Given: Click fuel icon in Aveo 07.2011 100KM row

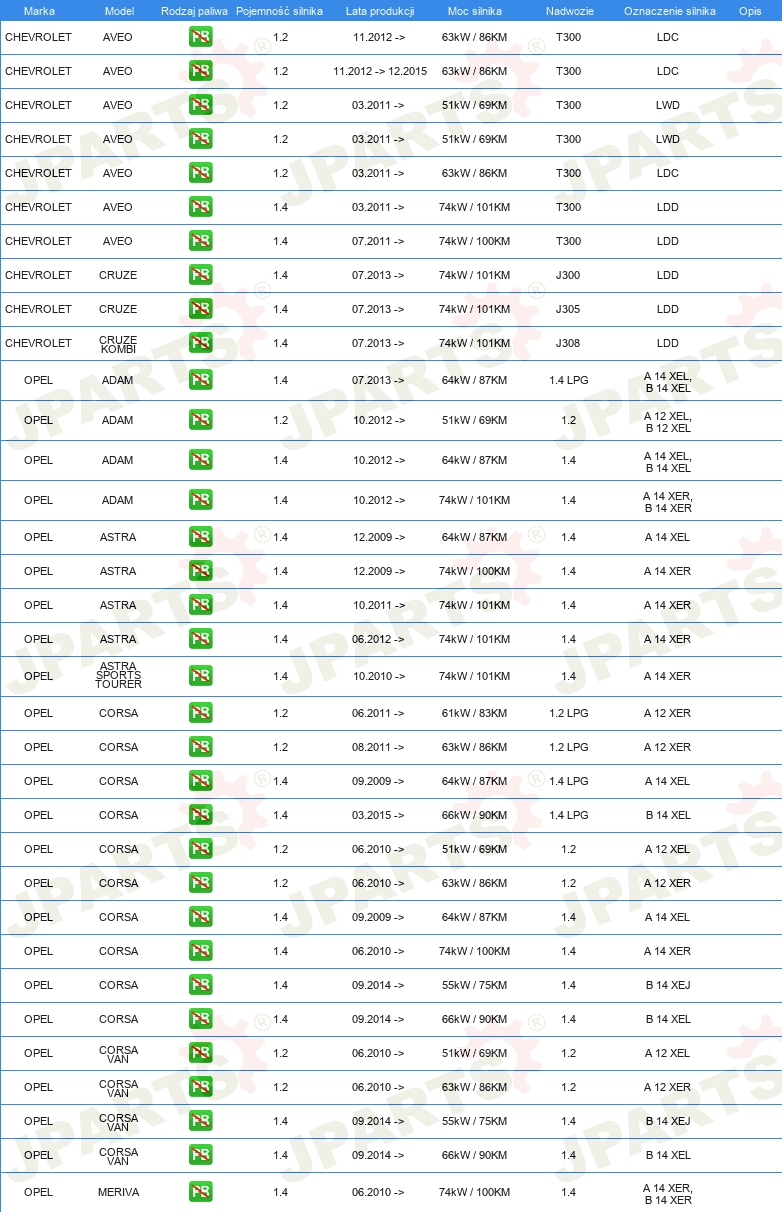Looking at the screenshot, I should pos(200,241).
